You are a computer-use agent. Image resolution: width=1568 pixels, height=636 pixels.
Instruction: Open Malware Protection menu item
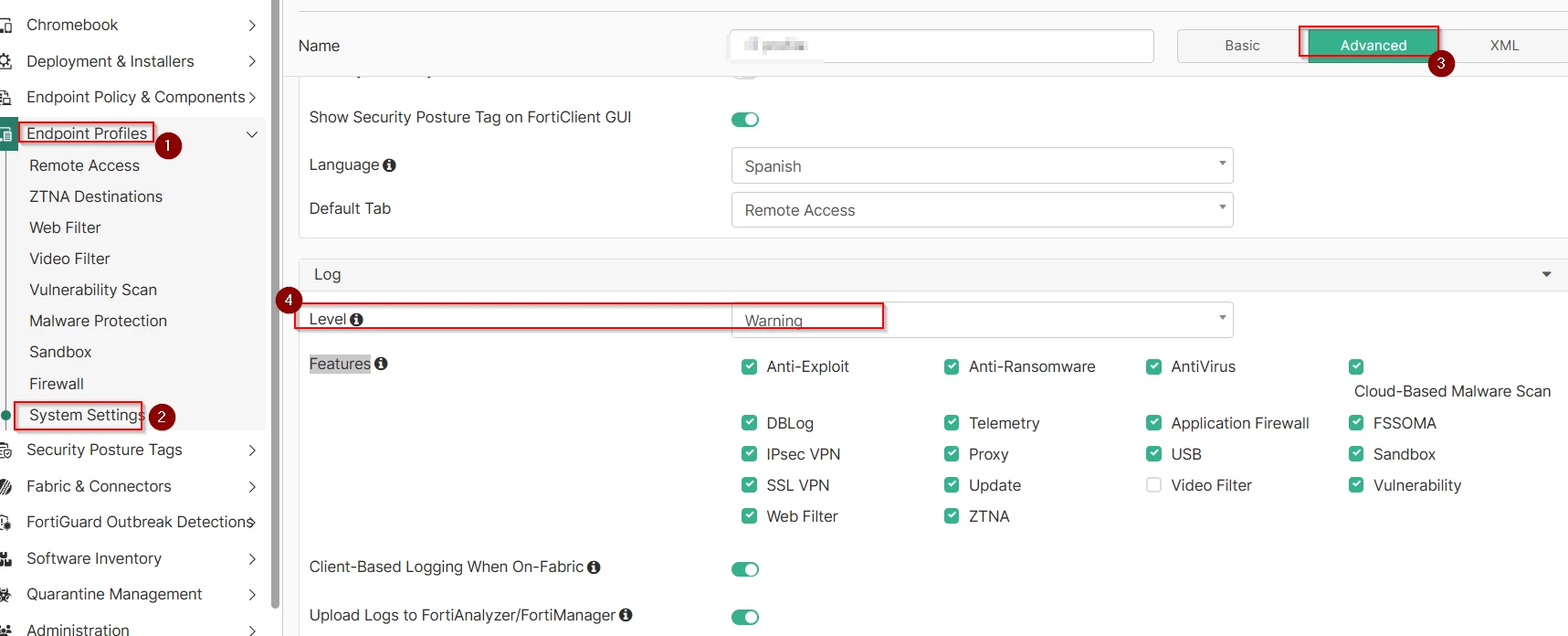coord(98,321)
